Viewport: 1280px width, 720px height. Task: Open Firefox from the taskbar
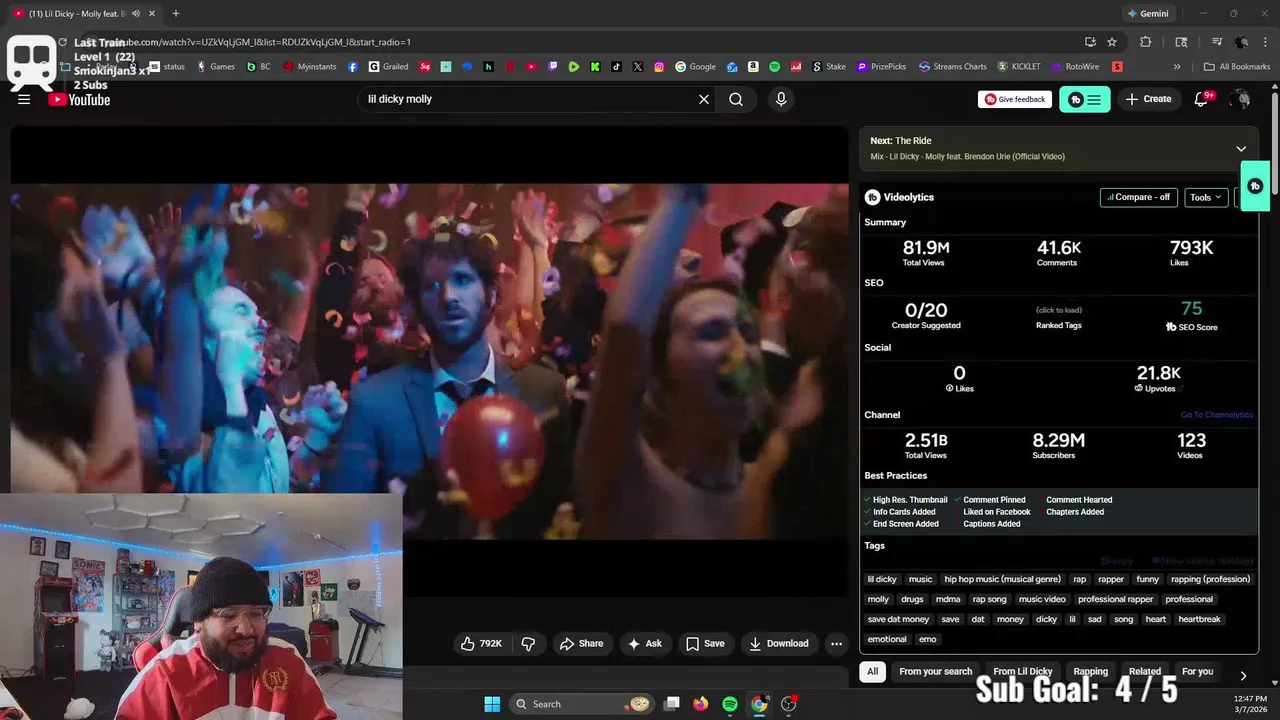point(701,704)
